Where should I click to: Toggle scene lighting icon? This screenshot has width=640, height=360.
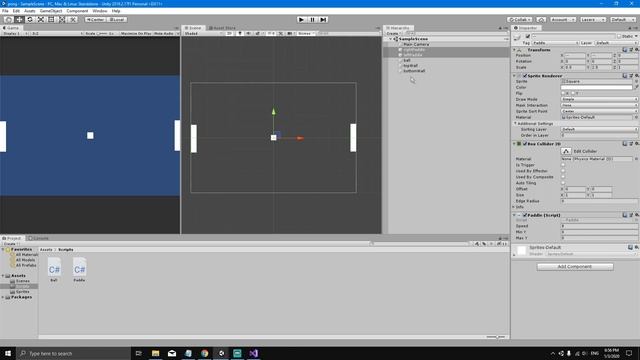(240, 33)
